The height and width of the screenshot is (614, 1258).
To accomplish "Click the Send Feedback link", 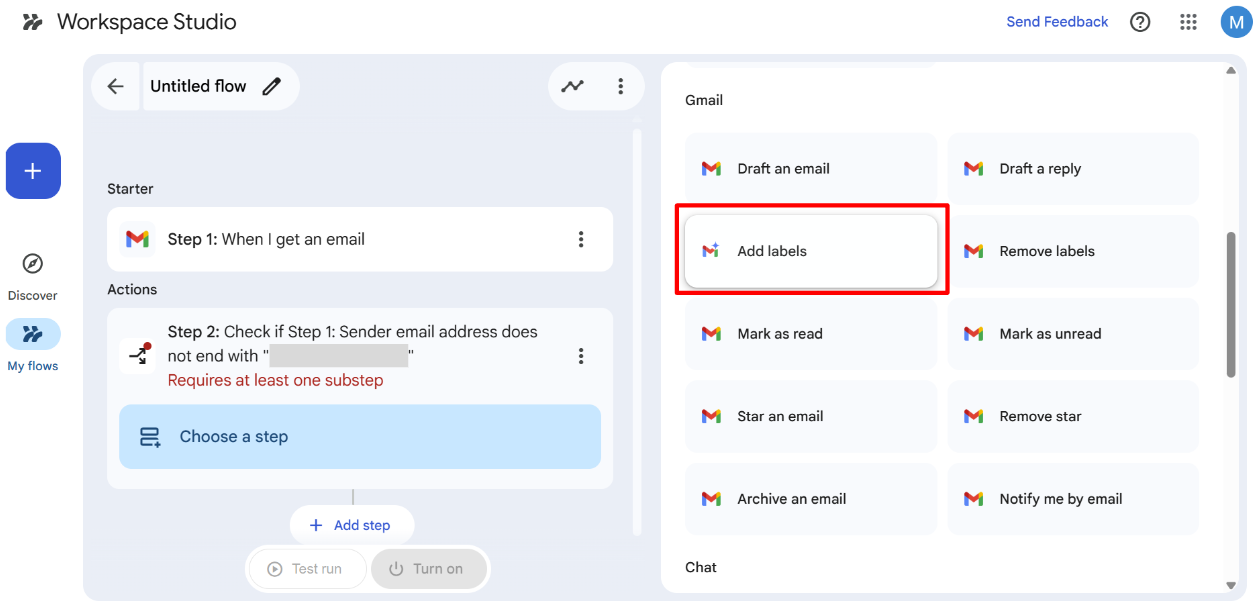I will (1057, 22).
